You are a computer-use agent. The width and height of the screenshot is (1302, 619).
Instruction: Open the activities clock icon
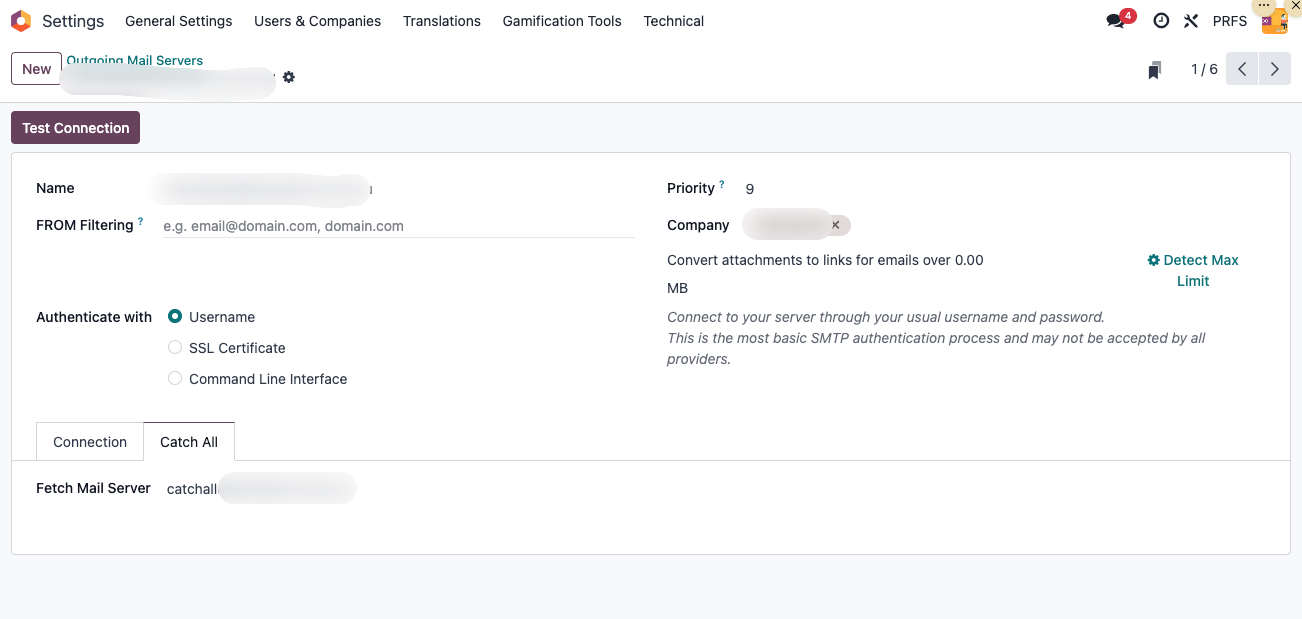[x=1161, y=21]
